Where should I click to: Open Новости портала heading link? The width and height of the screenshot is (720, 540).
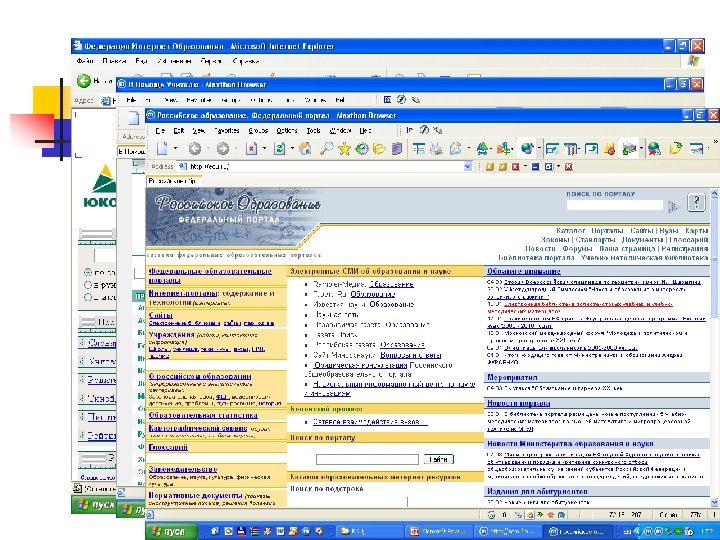(x=518, y=403)
